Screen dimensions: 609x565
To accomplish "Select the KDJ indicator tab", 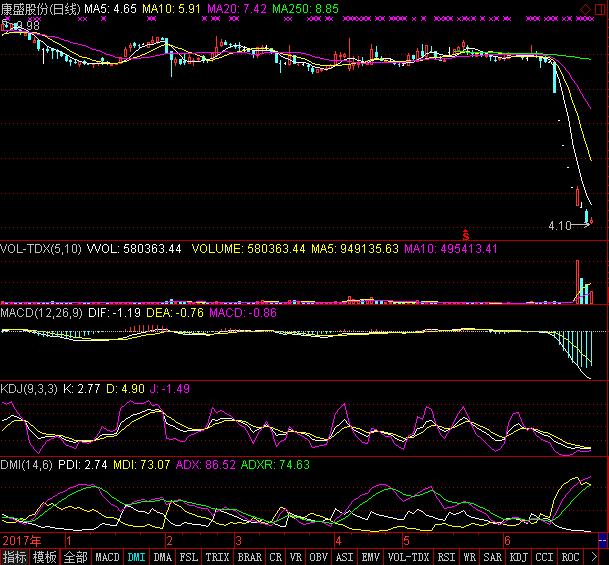I will [x=519, y=557].
